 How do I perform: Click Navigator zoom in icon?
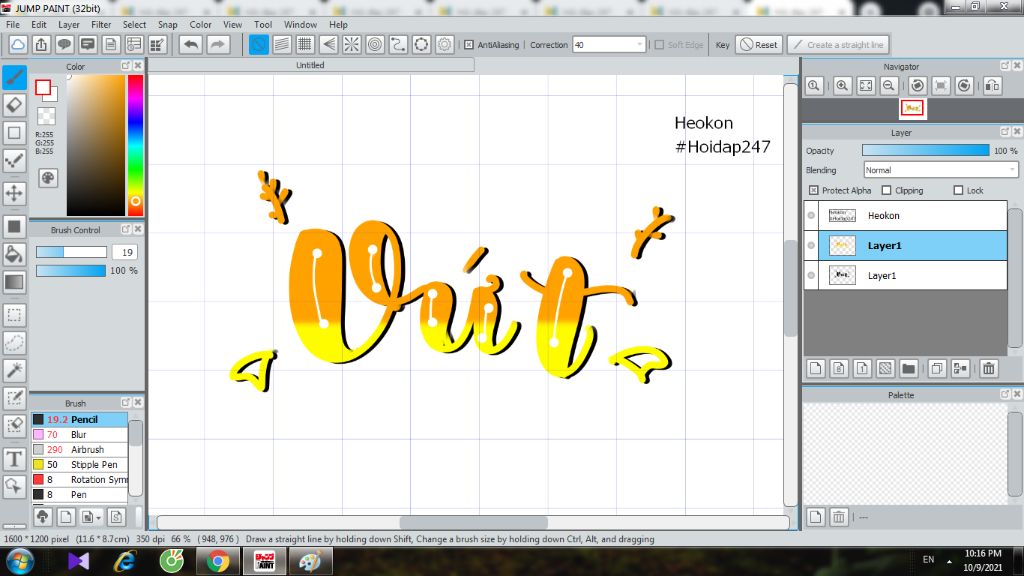(x=842, y=86)
